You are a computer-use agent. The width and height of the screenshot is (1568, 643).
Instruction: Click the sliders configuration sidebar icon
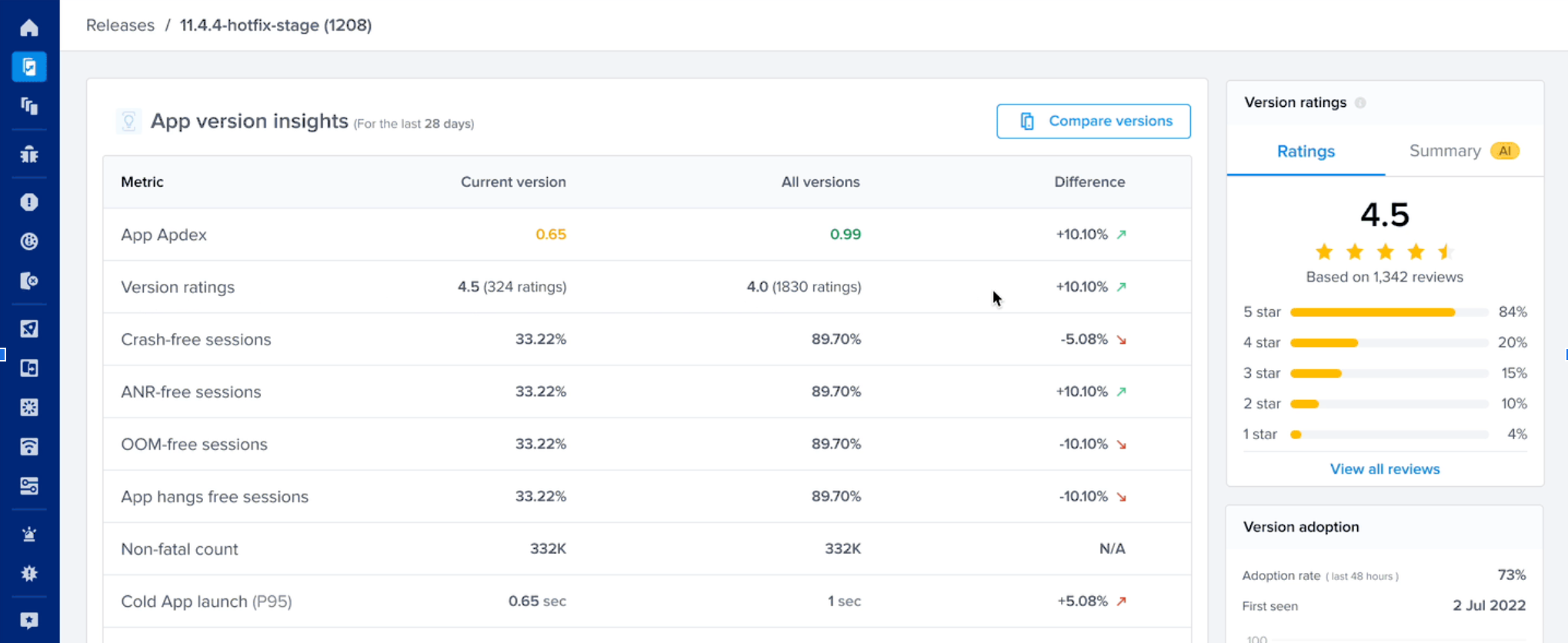29,486
